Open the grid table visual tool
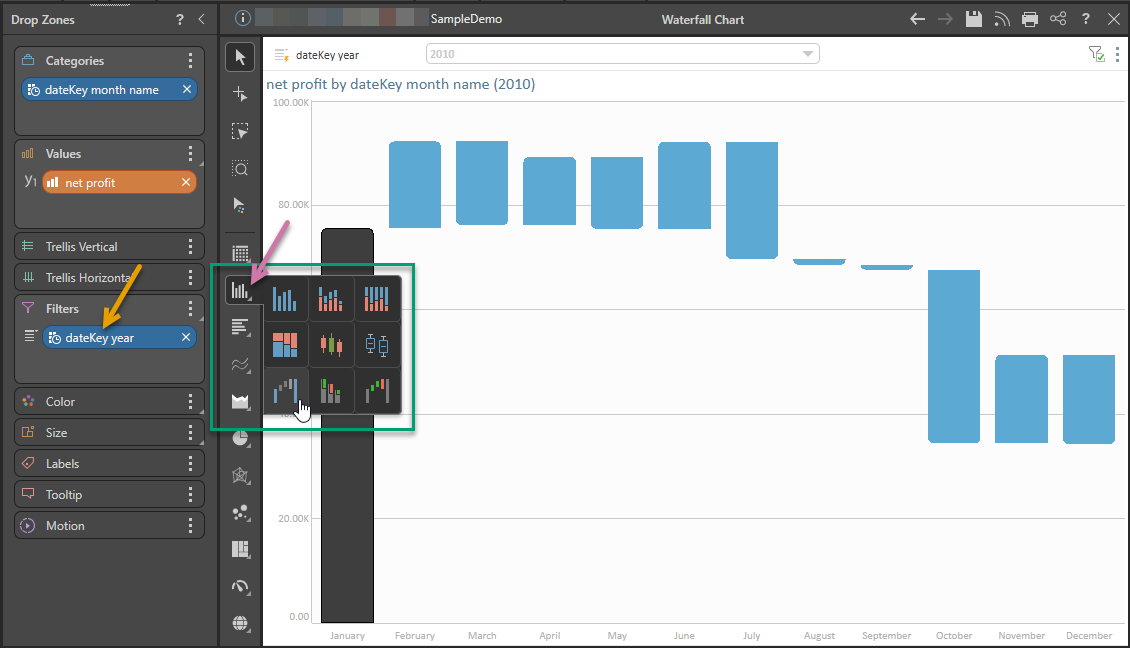The image size is (1130, 648). [240, 254]
